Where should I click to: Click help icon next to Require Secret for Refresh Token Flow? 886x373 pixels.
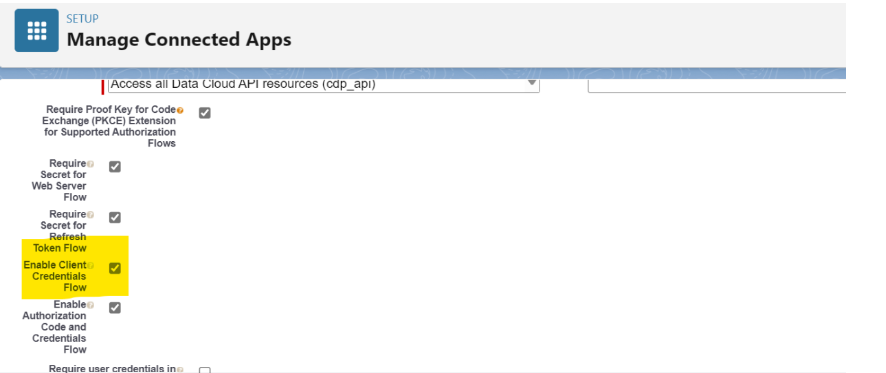[90, 215]
